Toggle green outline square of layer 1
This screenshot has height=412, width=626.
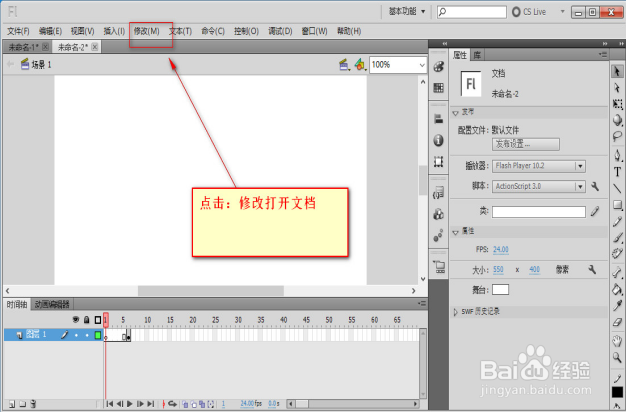coord(98,335)
